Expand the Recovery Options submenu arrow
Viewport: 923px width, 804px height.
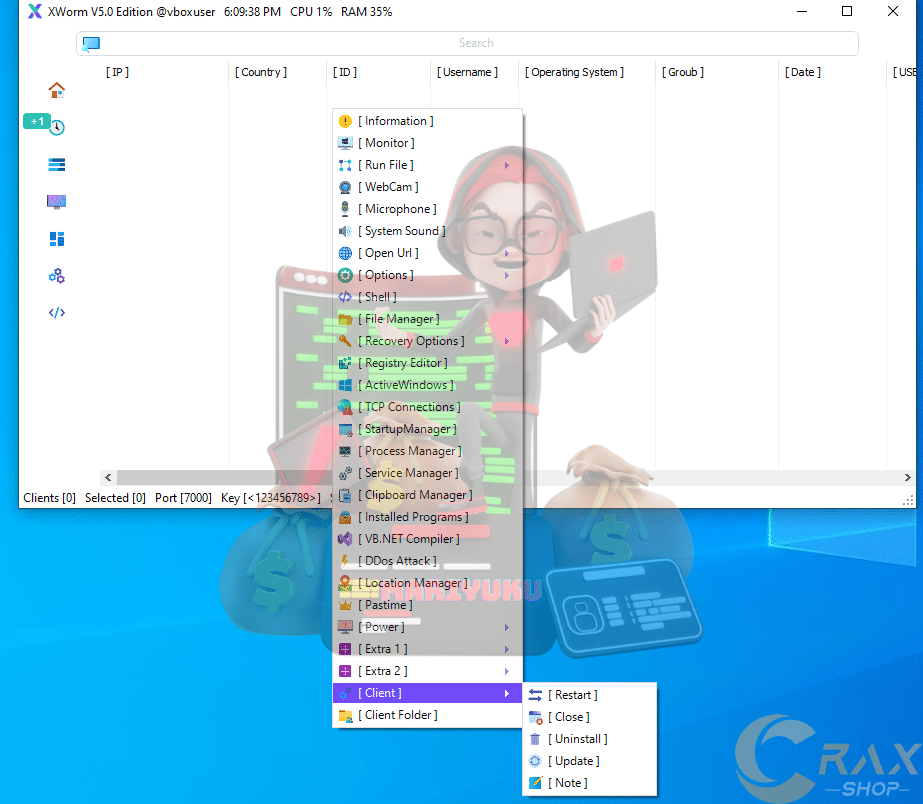point(507,342)
